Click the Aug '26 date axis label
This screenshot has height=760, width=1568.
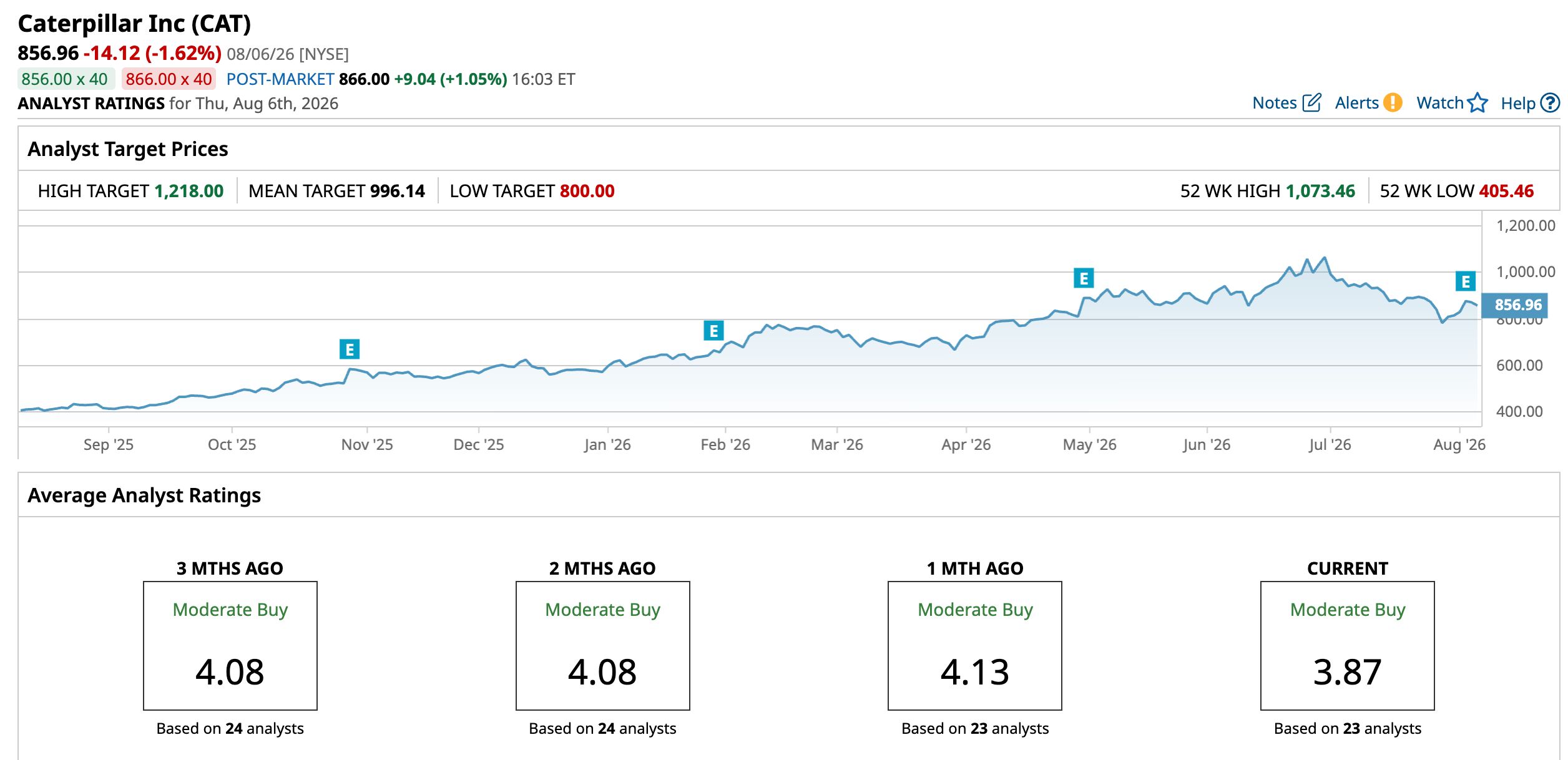coord(1459,445)
